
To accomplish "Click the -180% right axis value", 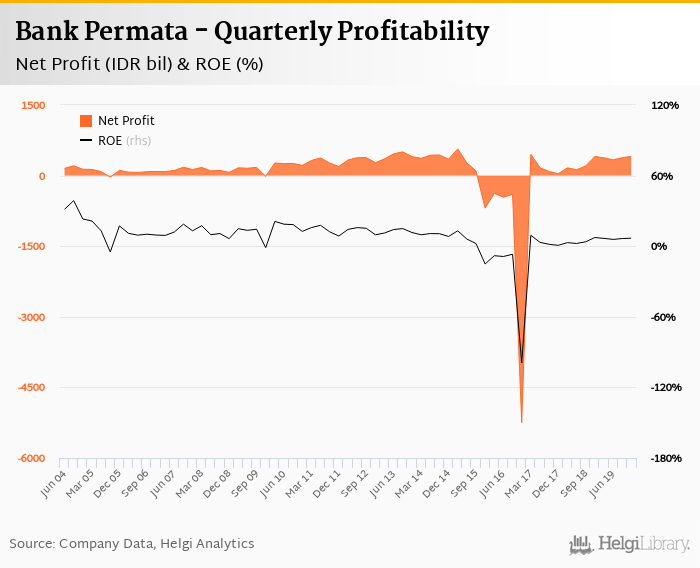I will coord(666,458).
